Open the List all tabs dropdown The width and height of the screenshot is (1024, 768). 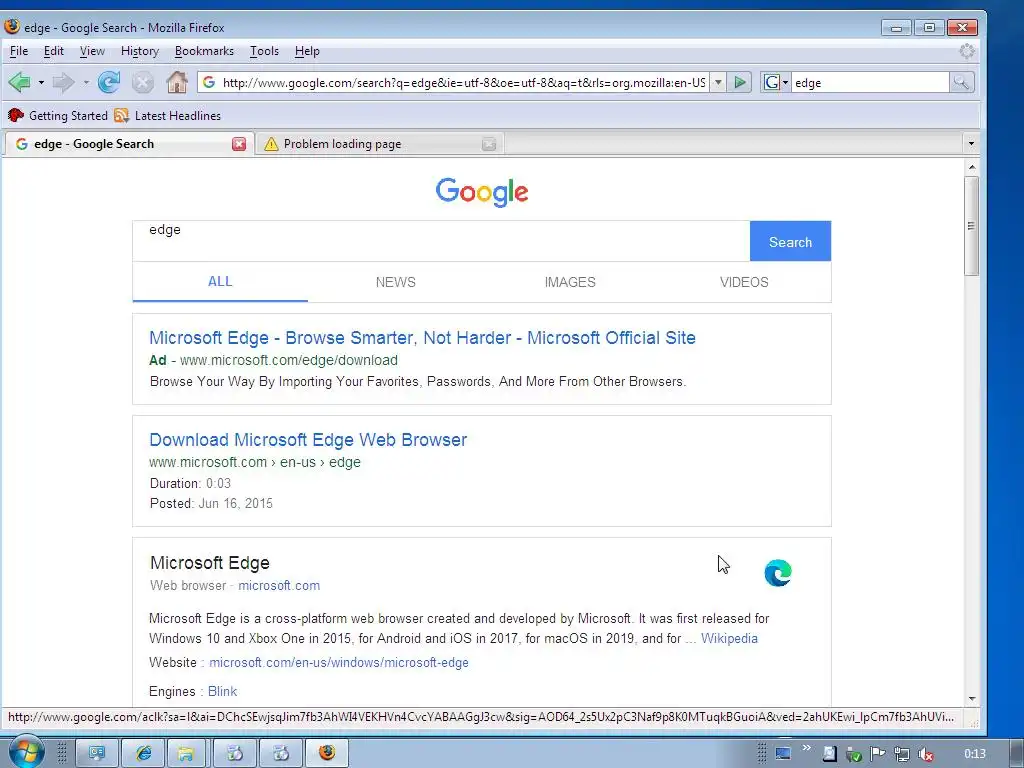coord(970,144)
